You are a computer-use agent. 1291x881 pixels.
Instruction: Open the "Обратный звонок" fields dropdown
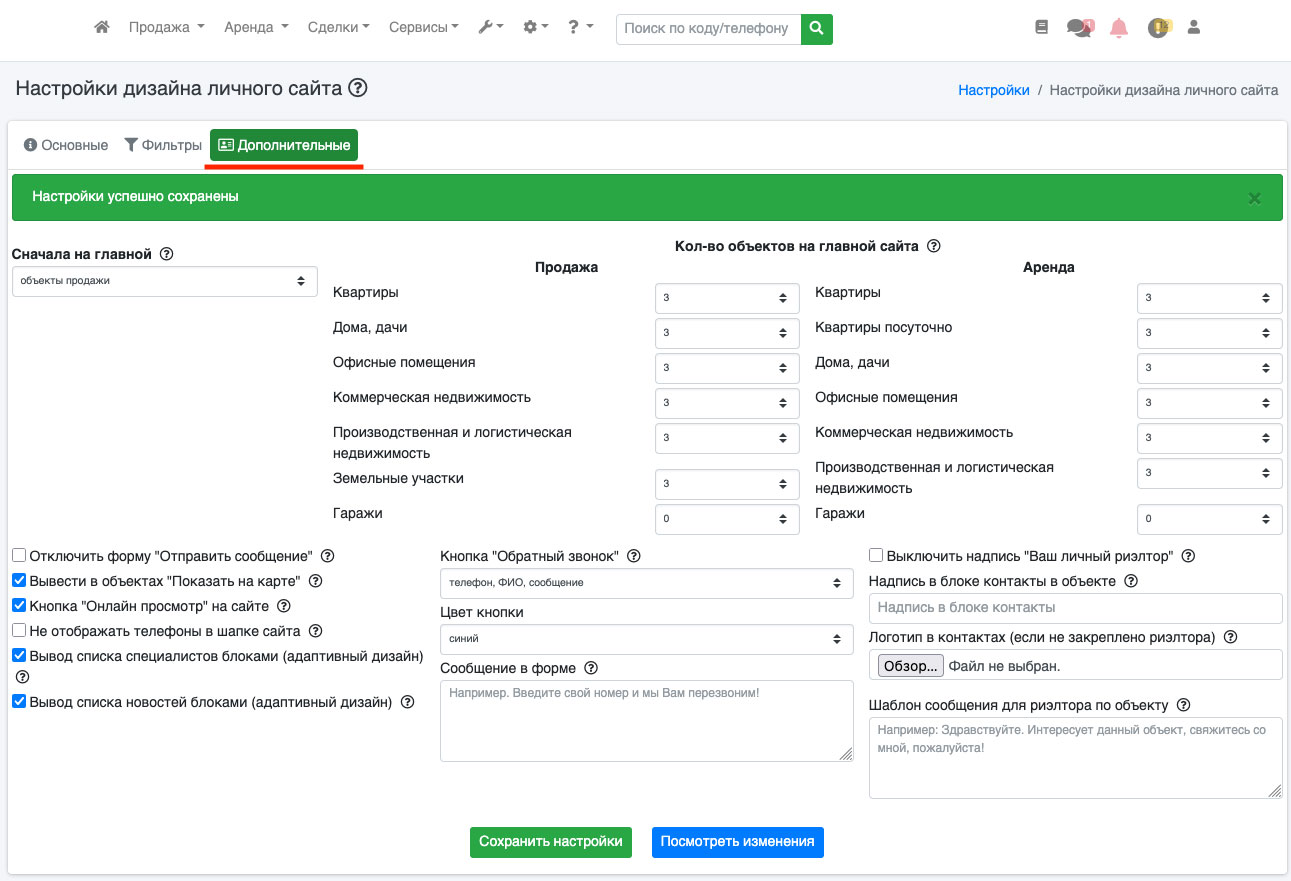(647, 582)
